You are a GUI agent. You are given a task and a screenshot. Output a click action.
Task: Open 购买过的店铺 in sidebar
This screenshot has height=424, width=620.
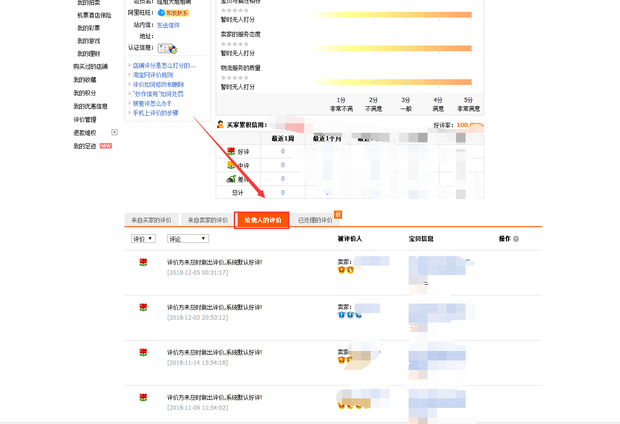[91, 66]
